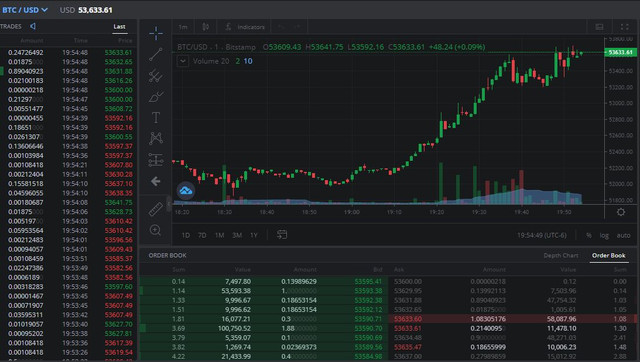Set chart range to 7D

202,235
